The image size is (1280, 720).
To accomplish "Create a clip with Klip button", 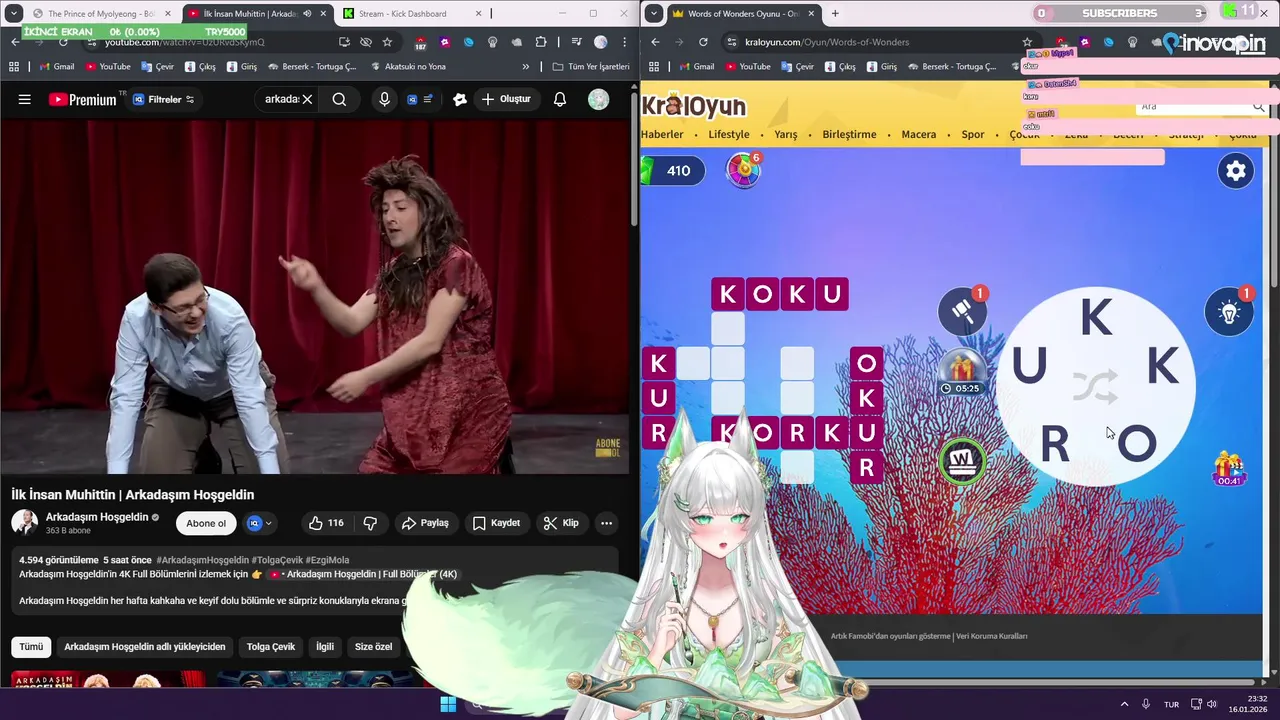I will pos(561,523).
